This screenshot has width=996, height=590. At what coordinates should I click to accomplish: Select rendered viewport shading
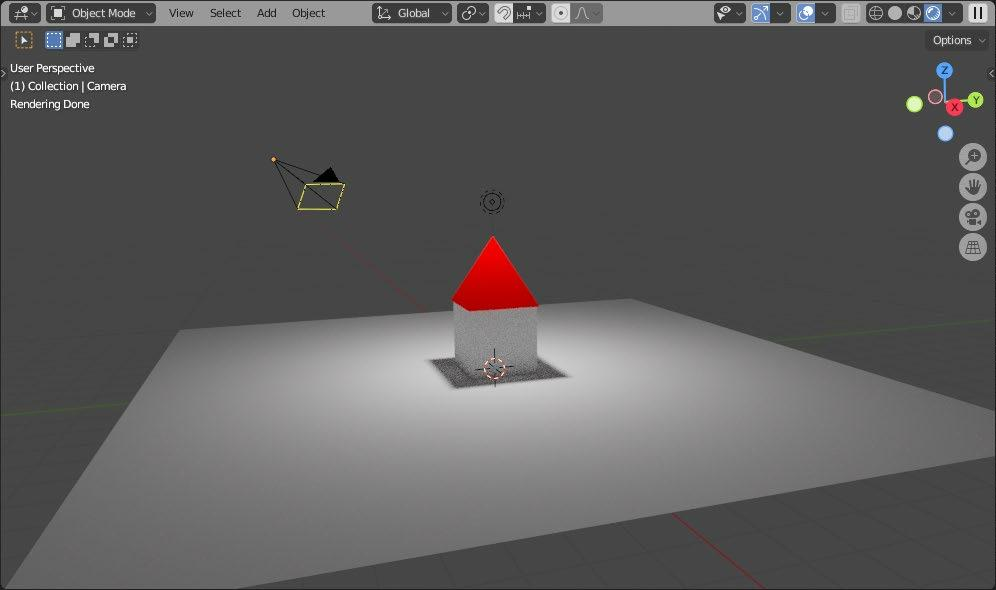[933, 13]
